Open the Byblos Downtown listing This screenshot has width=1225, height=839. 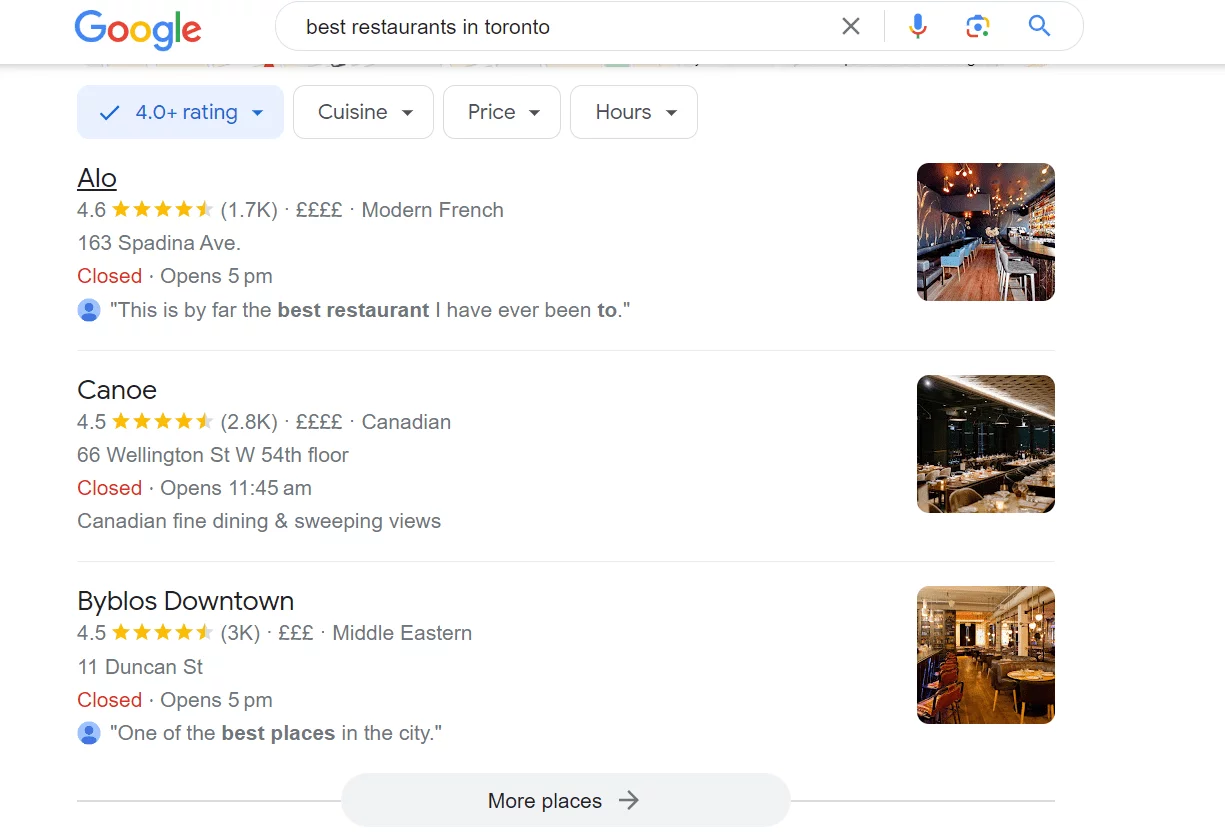(185, 601)
